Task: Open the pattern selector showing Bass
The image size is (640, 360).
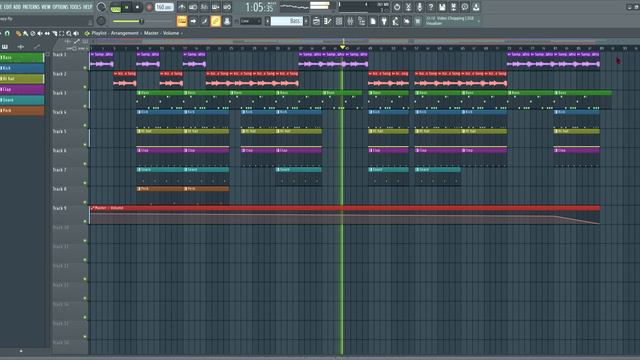Action: tap(287, 21)
